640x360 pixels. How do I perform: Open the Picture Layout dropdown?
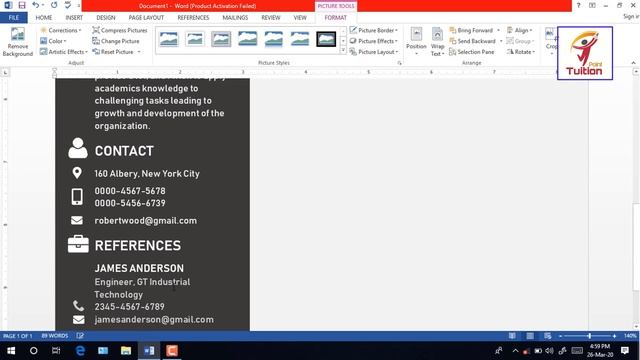[x=373, y=52]
